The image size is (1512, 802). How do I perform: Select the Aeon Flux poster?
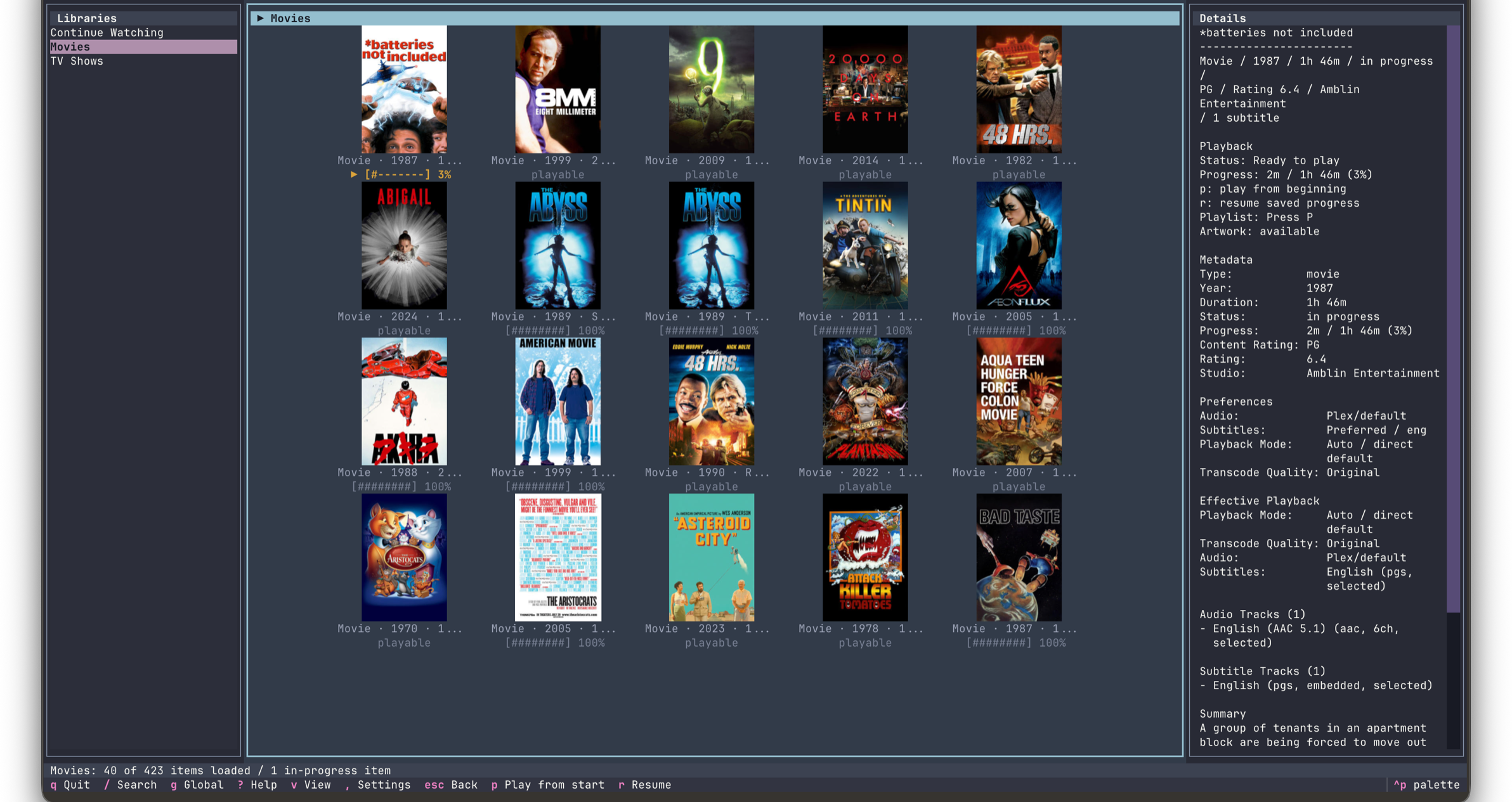pyautogui.click(x=1019, y=245)
